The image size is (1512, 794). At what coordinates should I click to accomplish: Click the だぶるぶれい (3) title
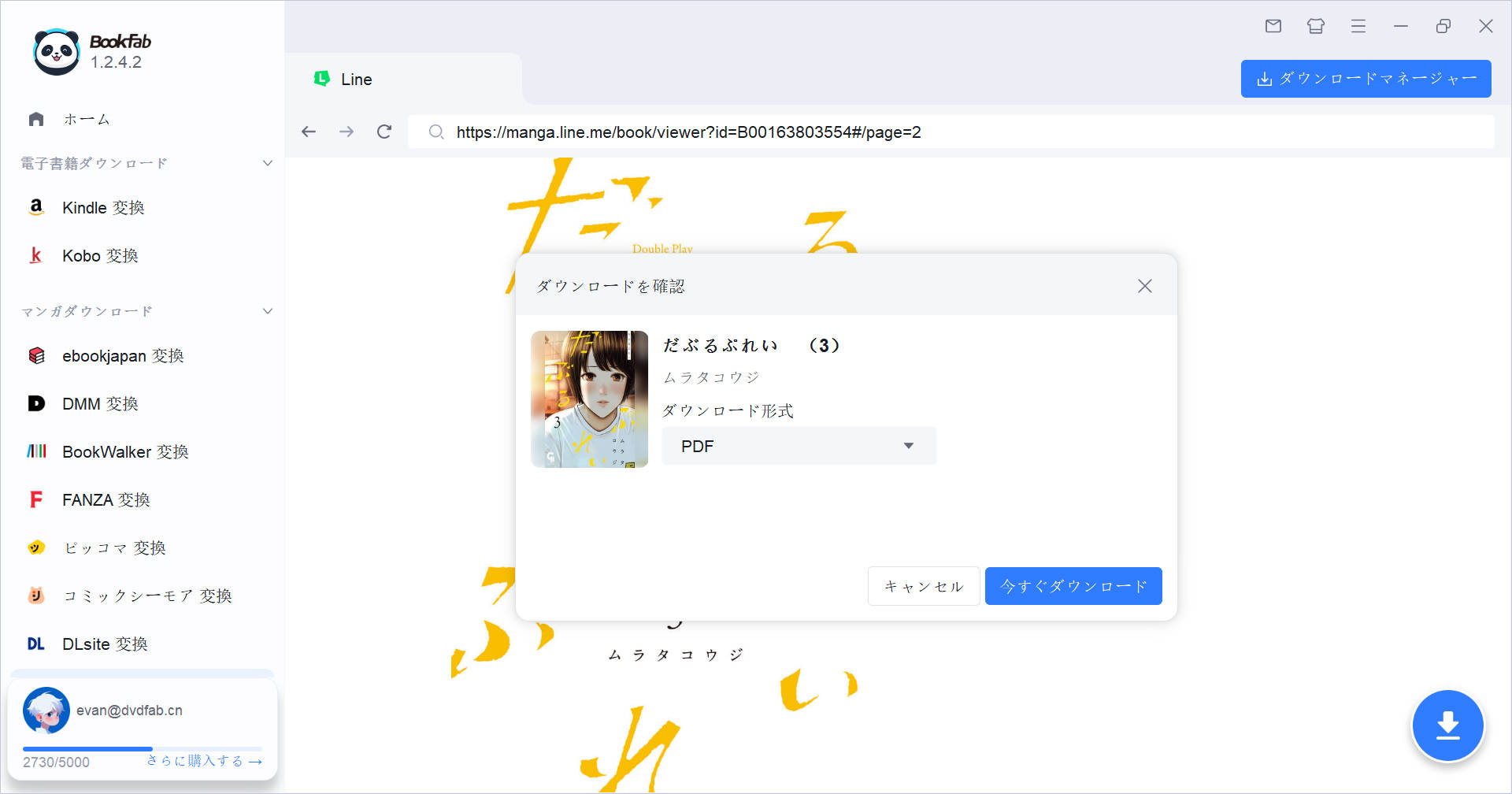pyautogui.click(x=752, y=345)
